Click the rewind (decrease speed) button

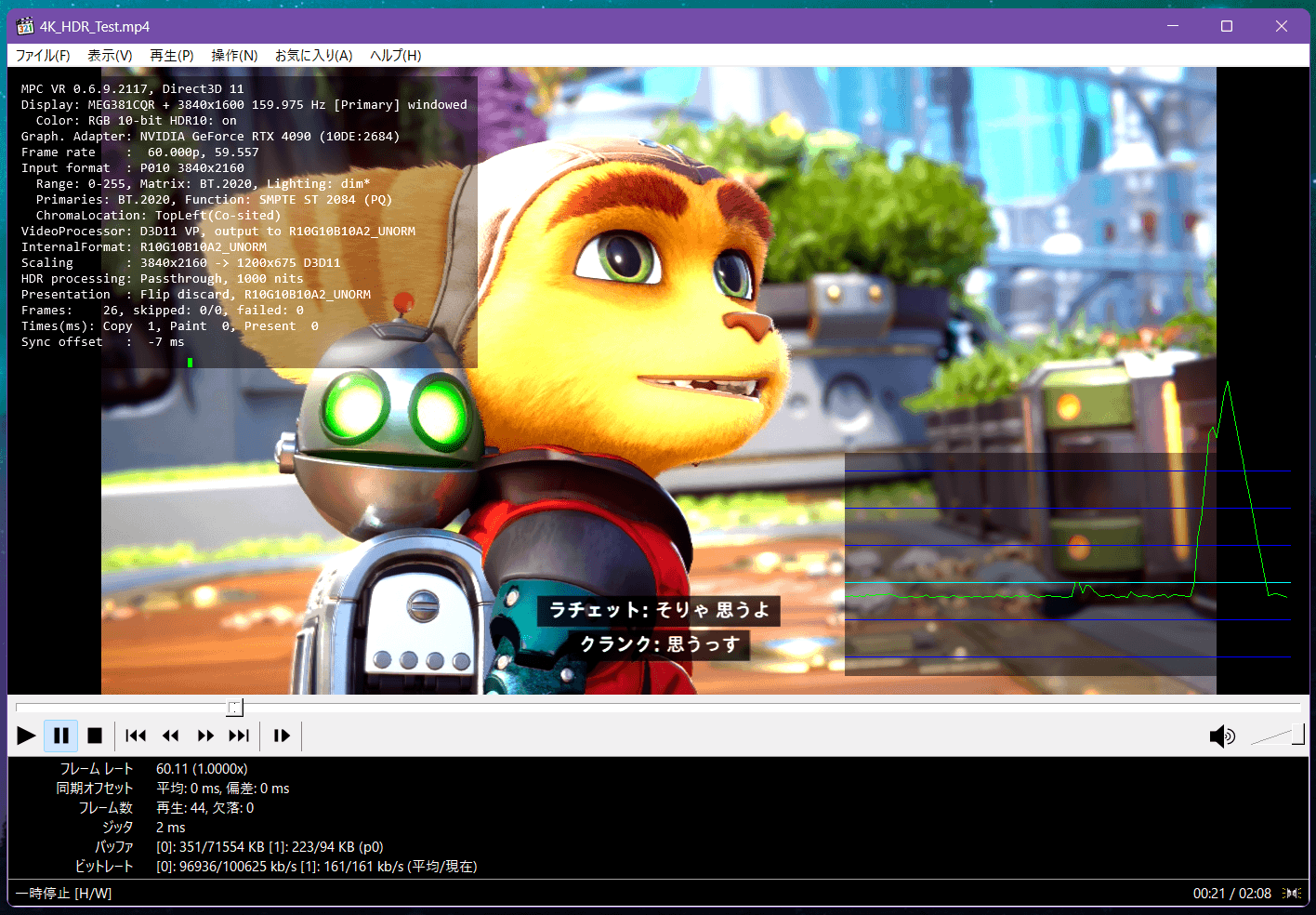pos(170,736)
